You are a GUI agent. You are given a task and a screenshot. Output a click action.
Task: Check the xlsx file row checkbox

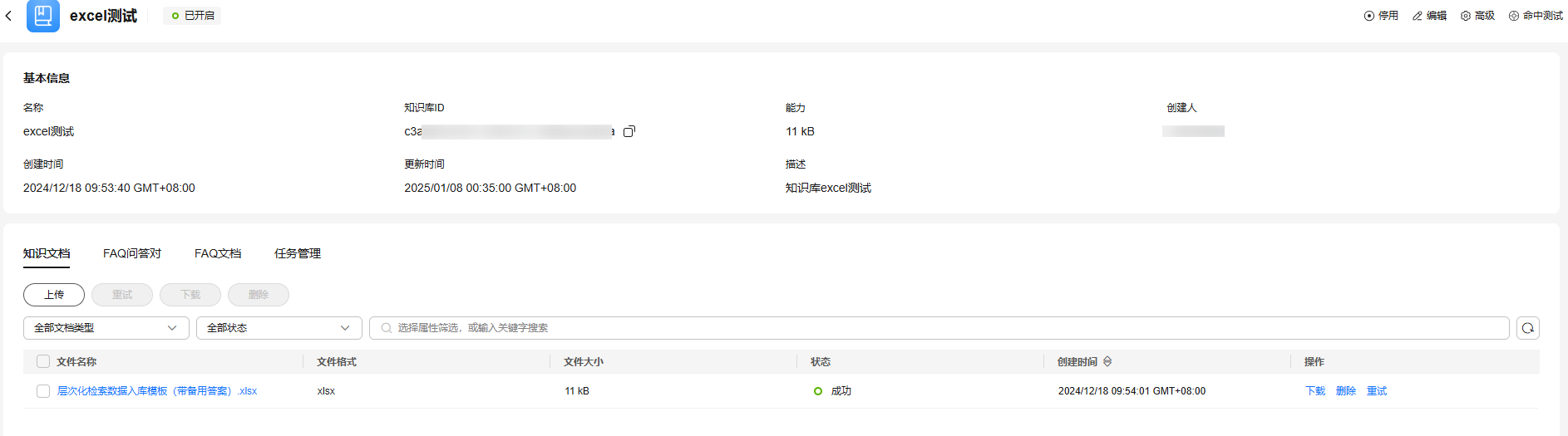pyautogui.click(x=43, y=391)
